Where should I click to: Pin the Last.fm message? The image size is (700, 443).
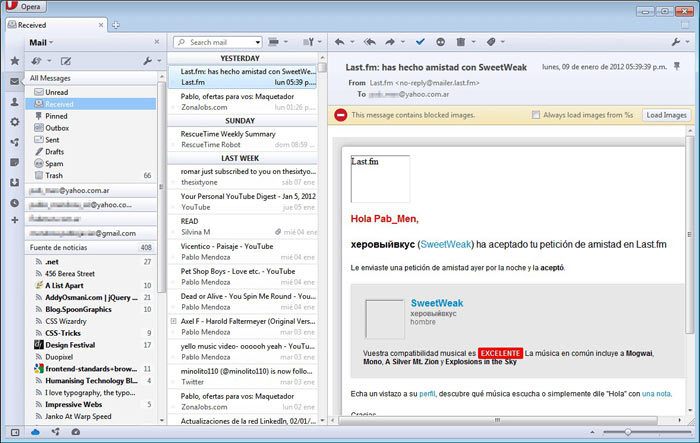tap(677, 67)
